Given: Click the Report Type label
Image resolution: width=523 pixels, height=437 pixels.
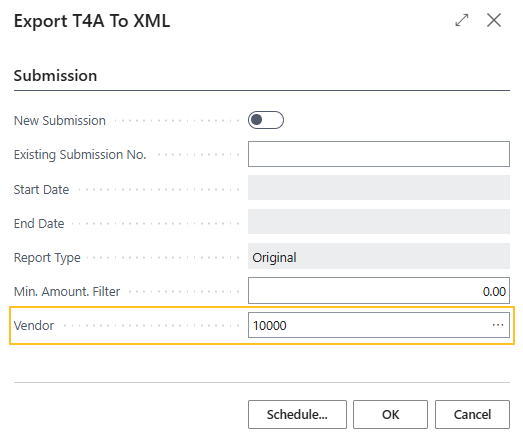Looking at the screenshot, I should coord(47,258).
